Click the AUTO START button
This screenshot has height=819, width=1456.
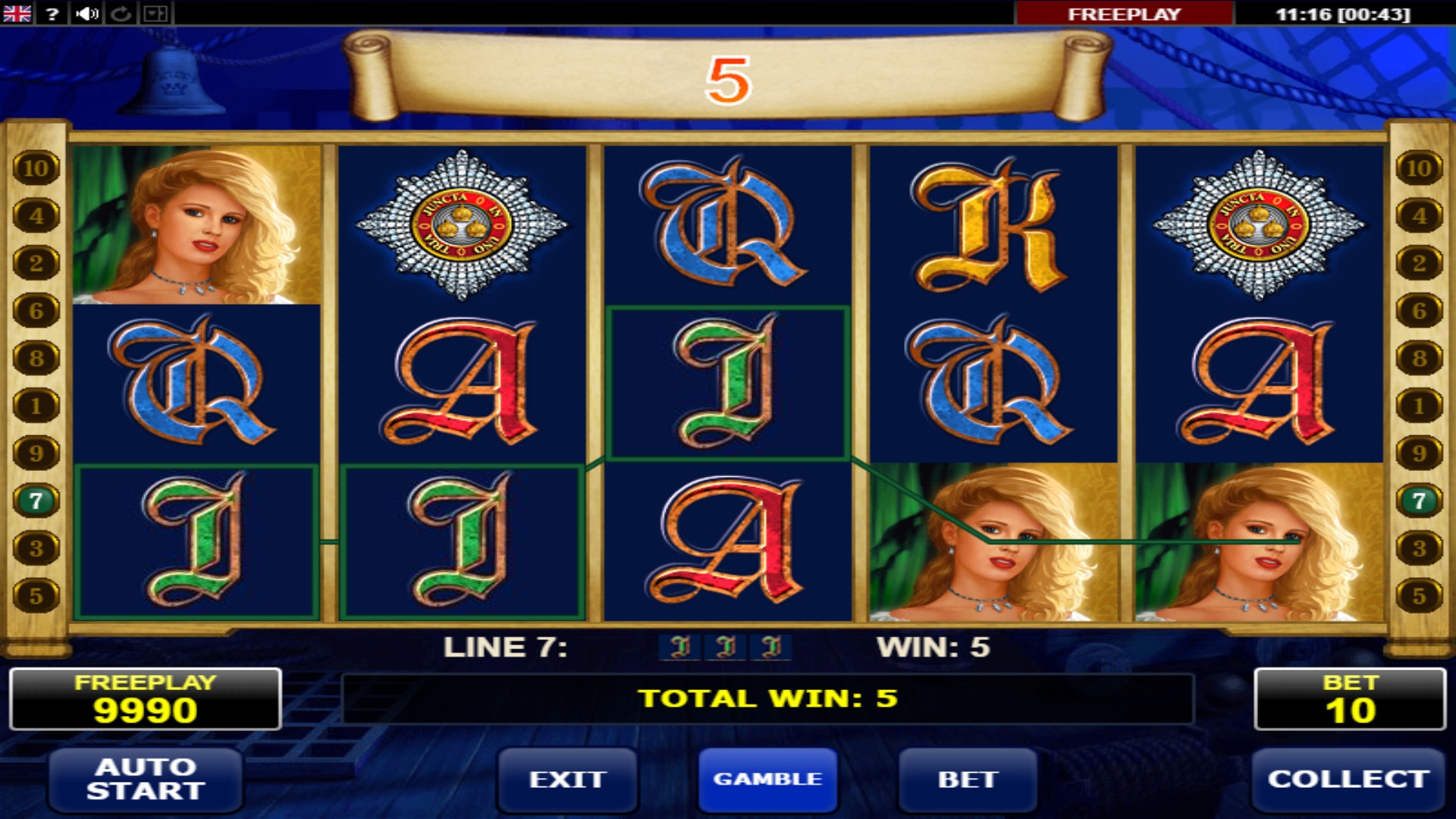146,780
